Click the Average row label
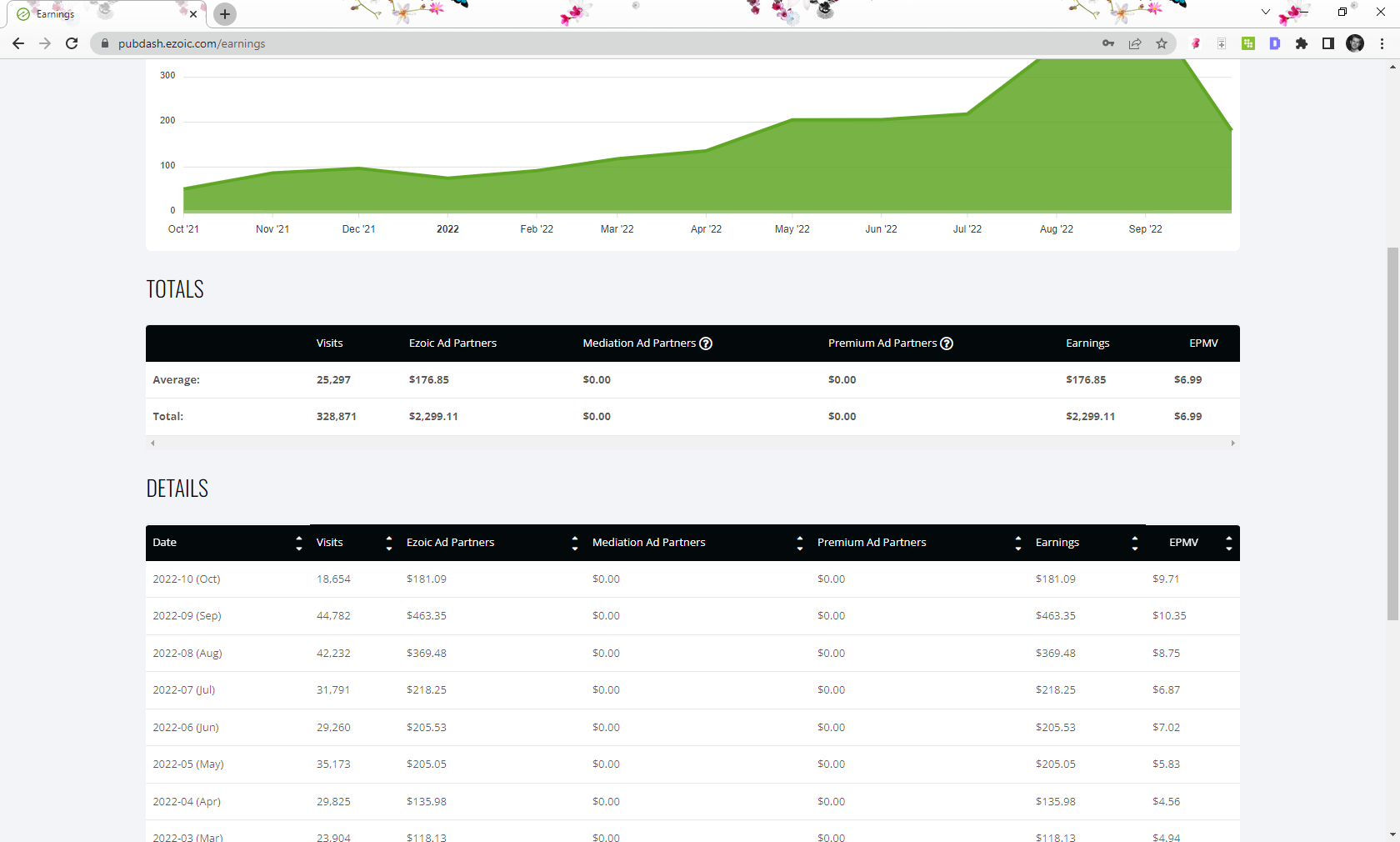The height and width of the screenshot is (842, 1400). click(x=176, y=380)
